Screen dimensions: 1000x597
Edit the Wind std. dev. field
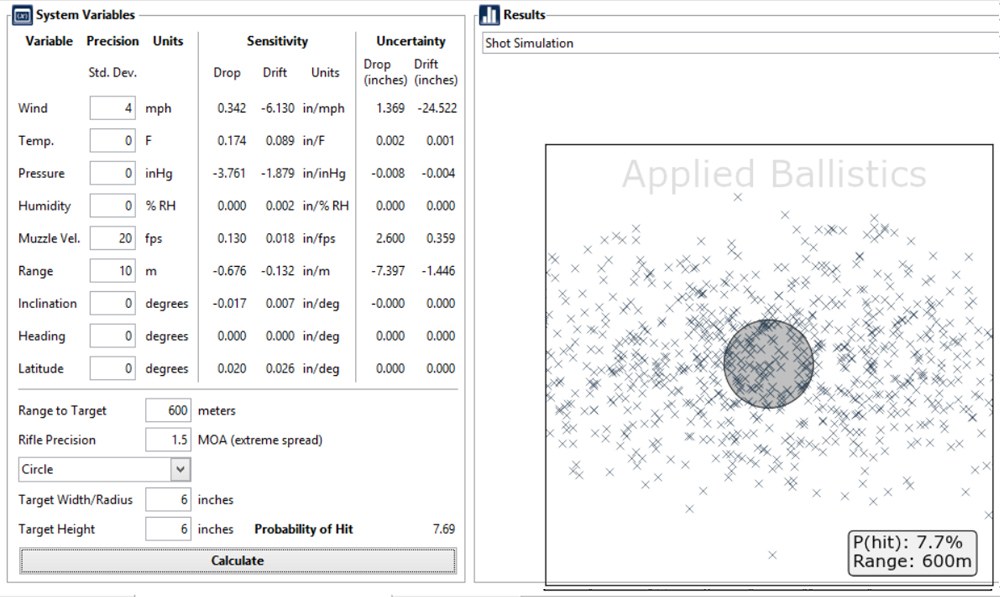(x=112, y=108)
